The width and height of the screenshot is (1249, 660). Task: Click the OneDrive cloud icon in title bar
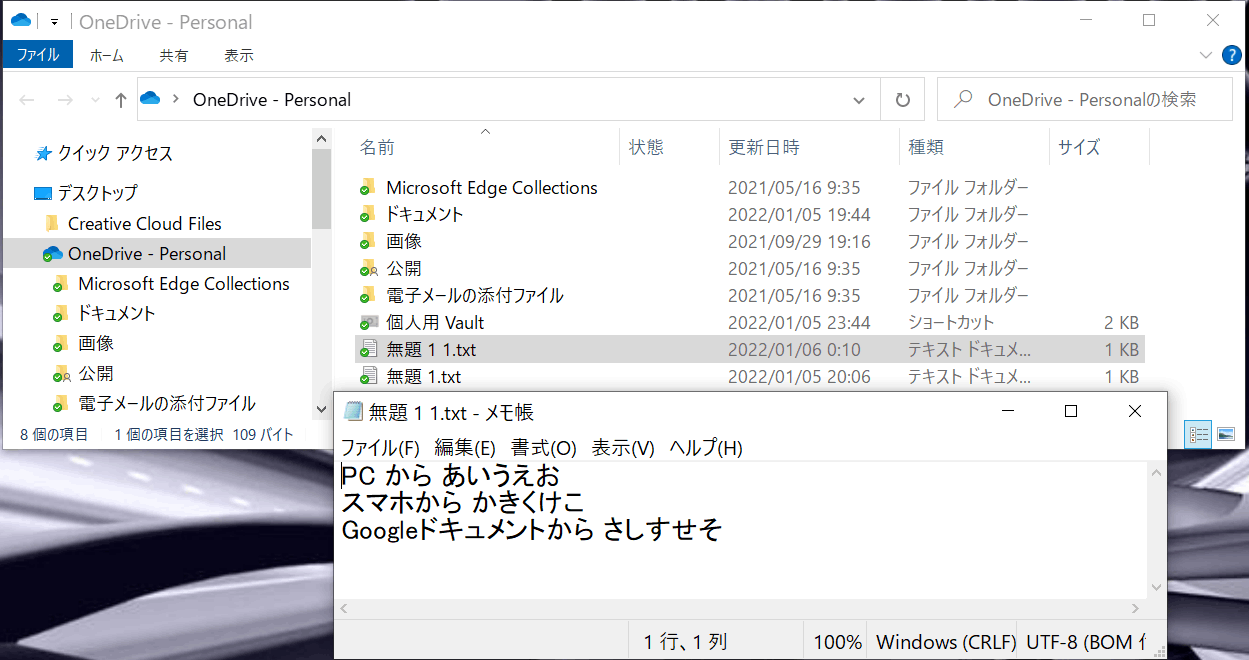pos(21,21)
